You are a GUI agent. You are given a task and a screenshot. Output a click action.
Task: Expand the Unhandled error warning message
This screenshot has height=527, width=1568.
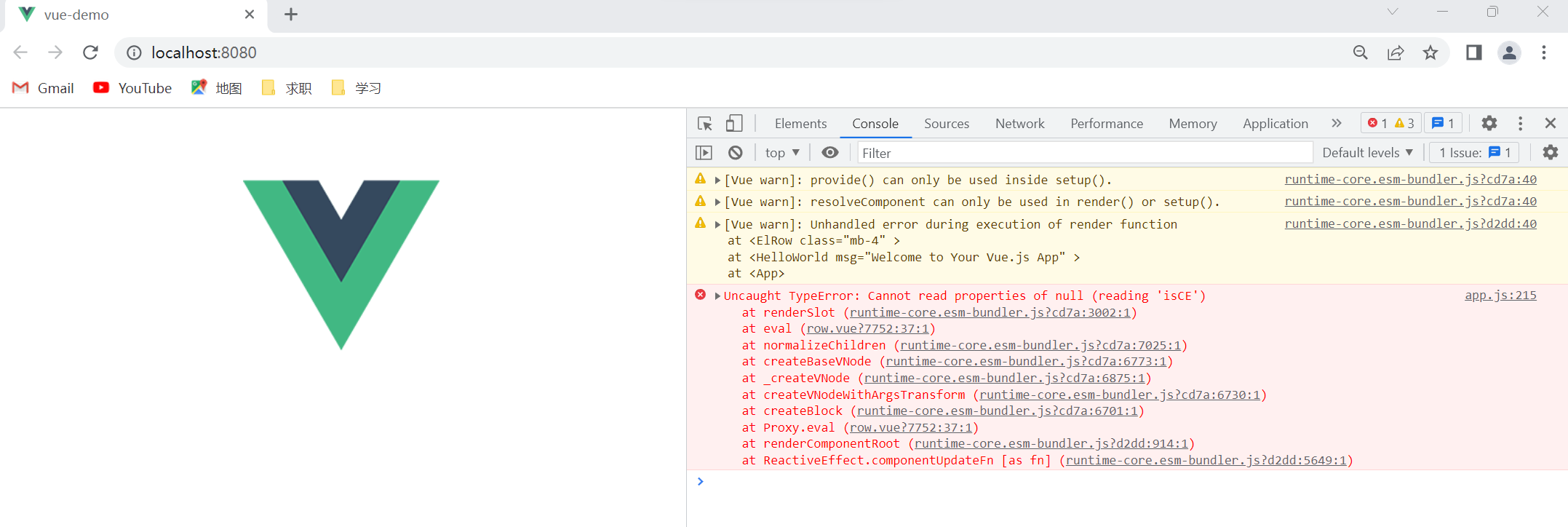point(717,224)
